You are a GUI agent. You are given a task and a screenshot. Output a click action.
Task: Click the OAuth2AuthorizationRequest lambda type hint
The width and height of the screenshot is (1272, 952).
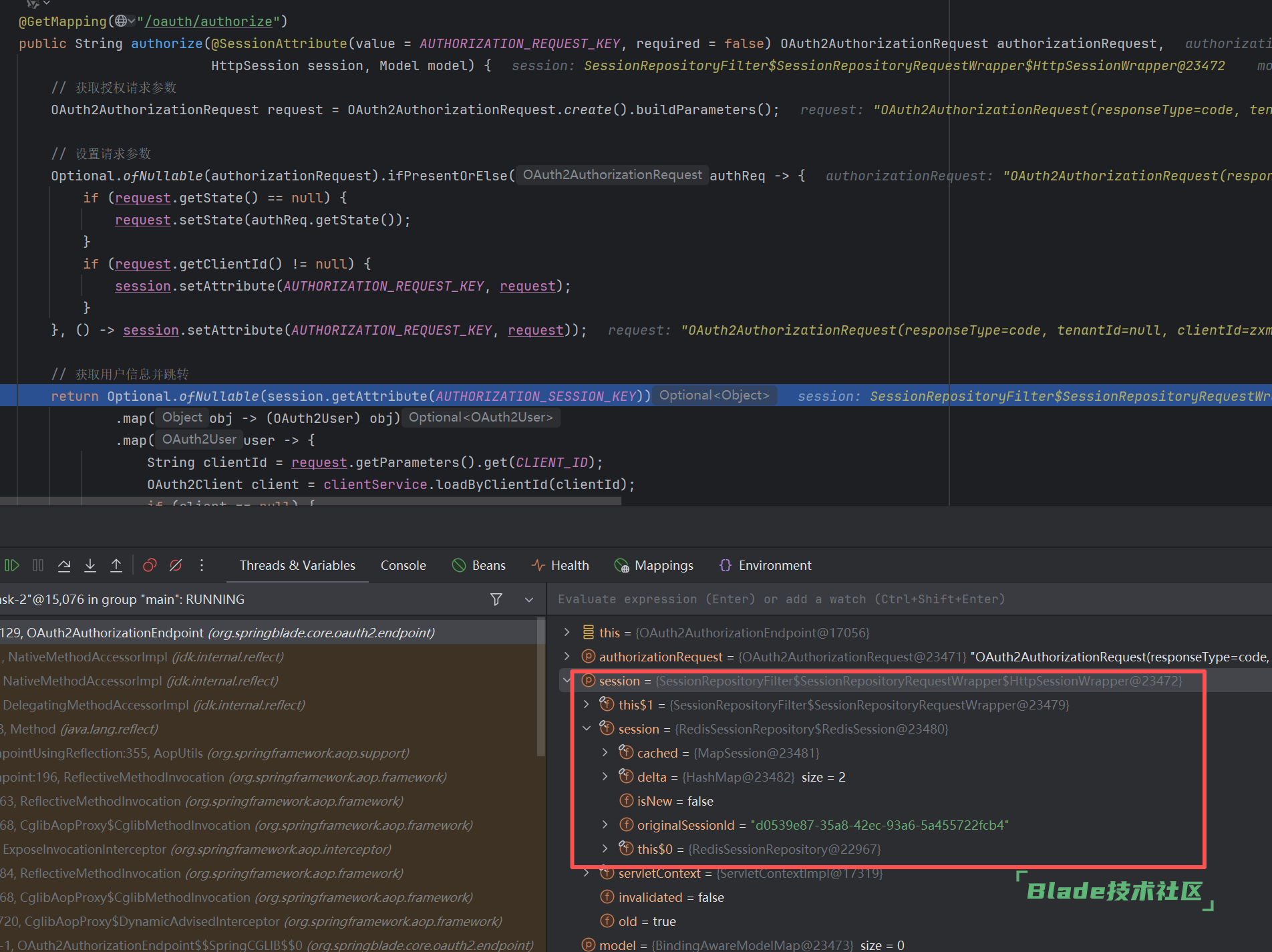(x=612, y=174)
